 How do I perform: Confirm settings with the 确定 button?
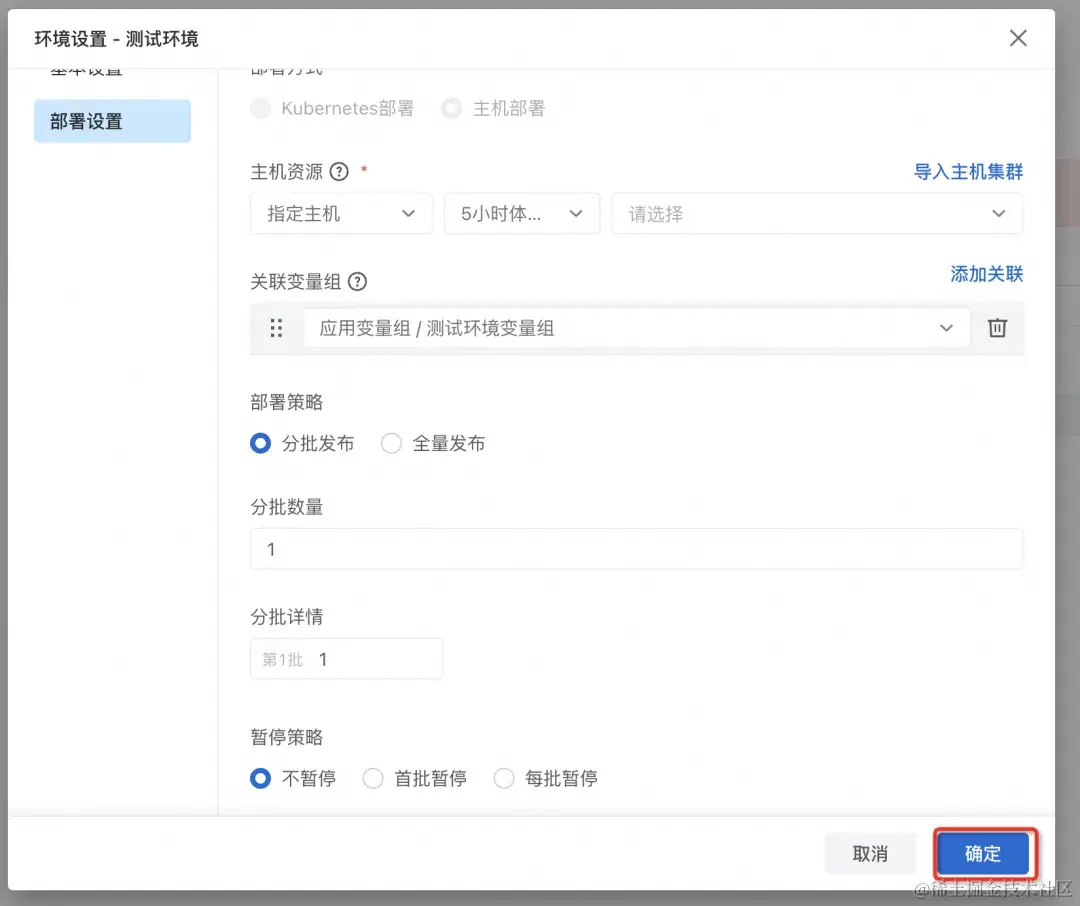tap(982, 853)
